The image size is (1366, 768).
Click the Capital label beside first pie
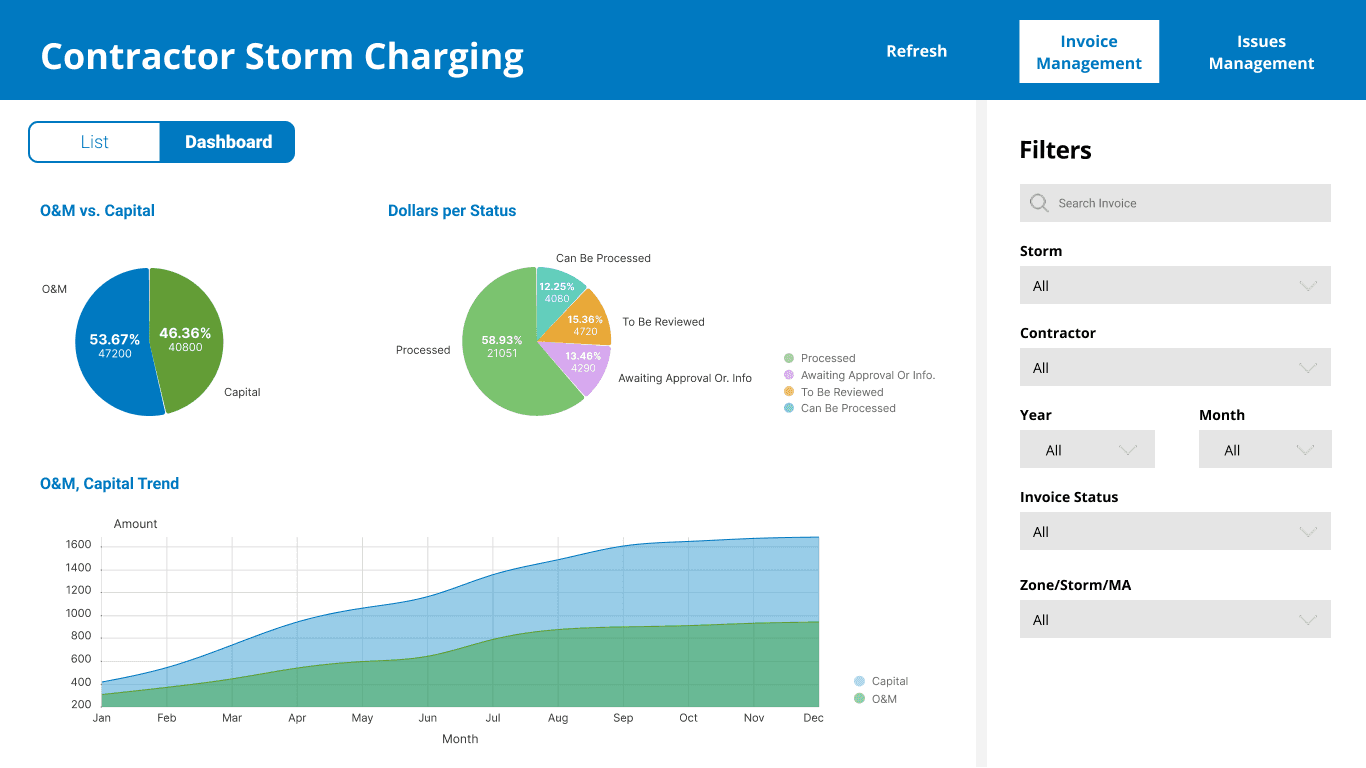[x=242, y=392]
